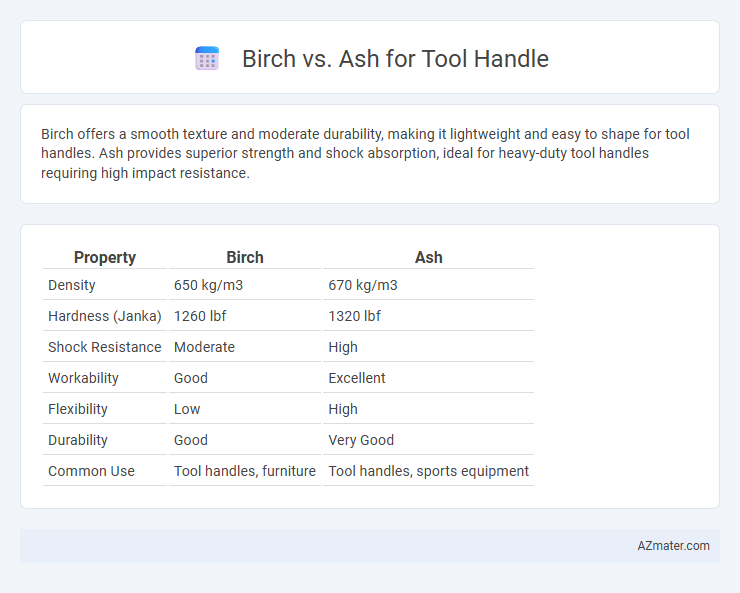This screenshot has width=740, height=593.
Task: Select the Property column header
Action: click(x=105, y=257)
